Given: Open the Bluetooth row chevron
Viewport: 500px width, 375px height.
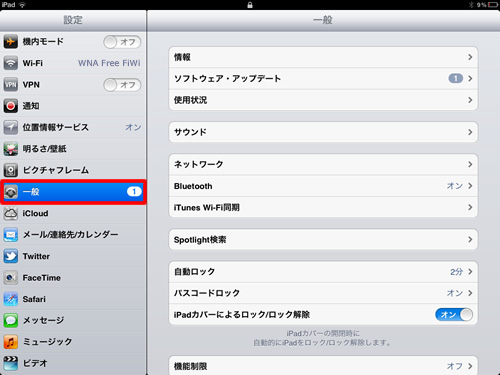Looking at the screenshot, I should (x=470, y=186).
